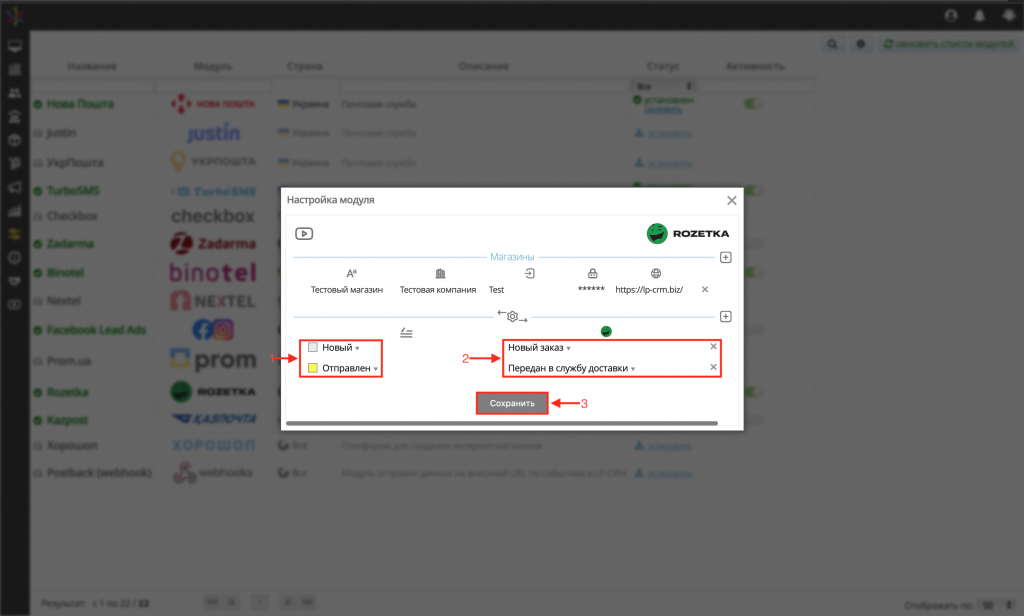Open the Новый заказ dropdown
The height and width of the screenshot is (616, 1024).
539,348
